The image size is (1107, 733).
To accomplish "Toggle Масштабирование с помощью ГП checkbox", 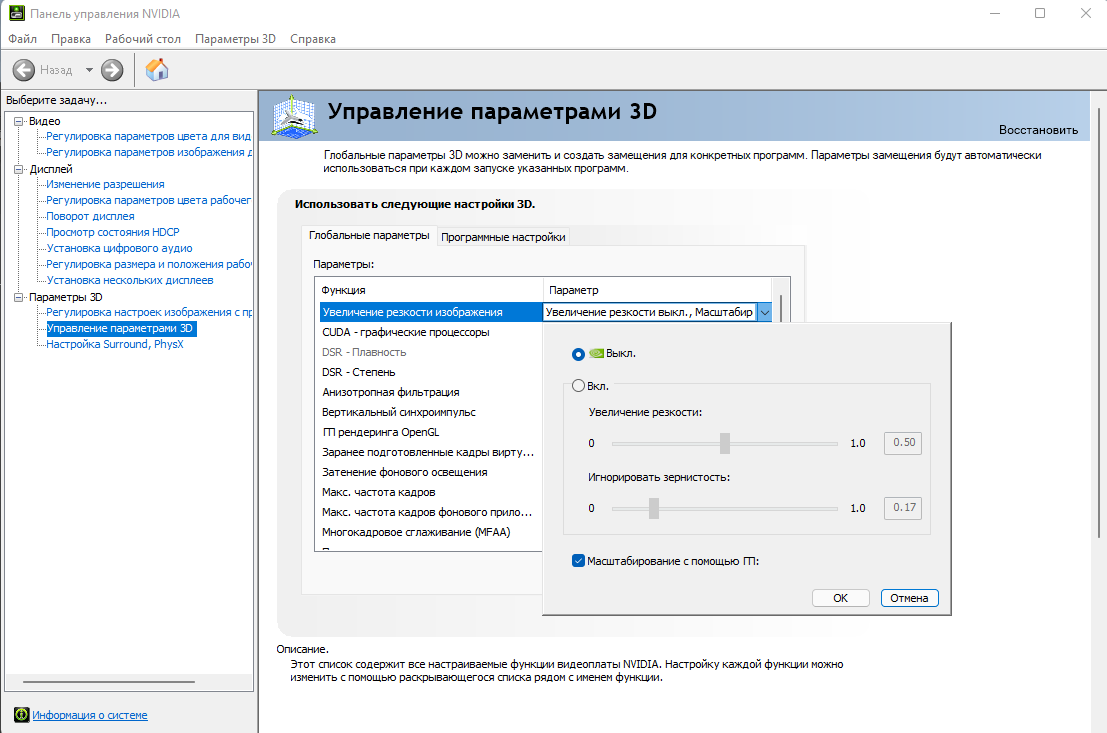I will click(578, 561).
